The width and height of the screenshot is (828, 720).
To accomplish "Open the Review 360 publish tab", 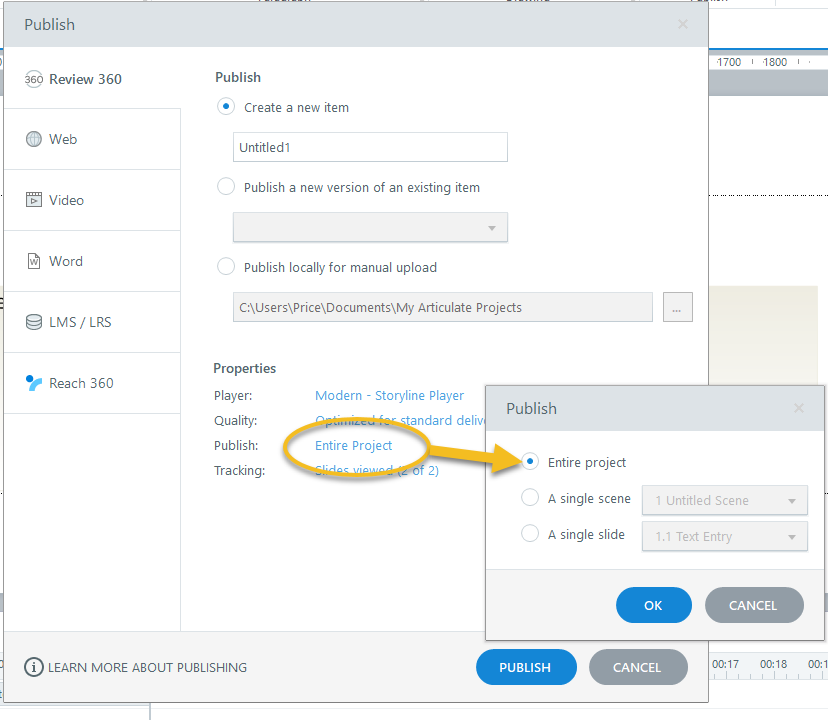I will click(85, 79).
